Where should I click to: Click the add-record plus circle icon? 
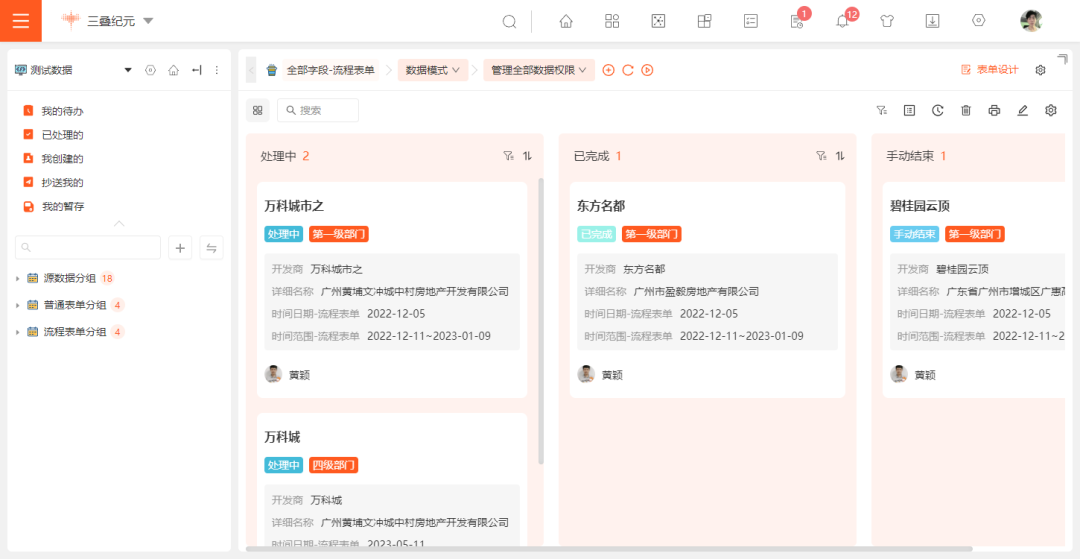click(x=608, y=70)
